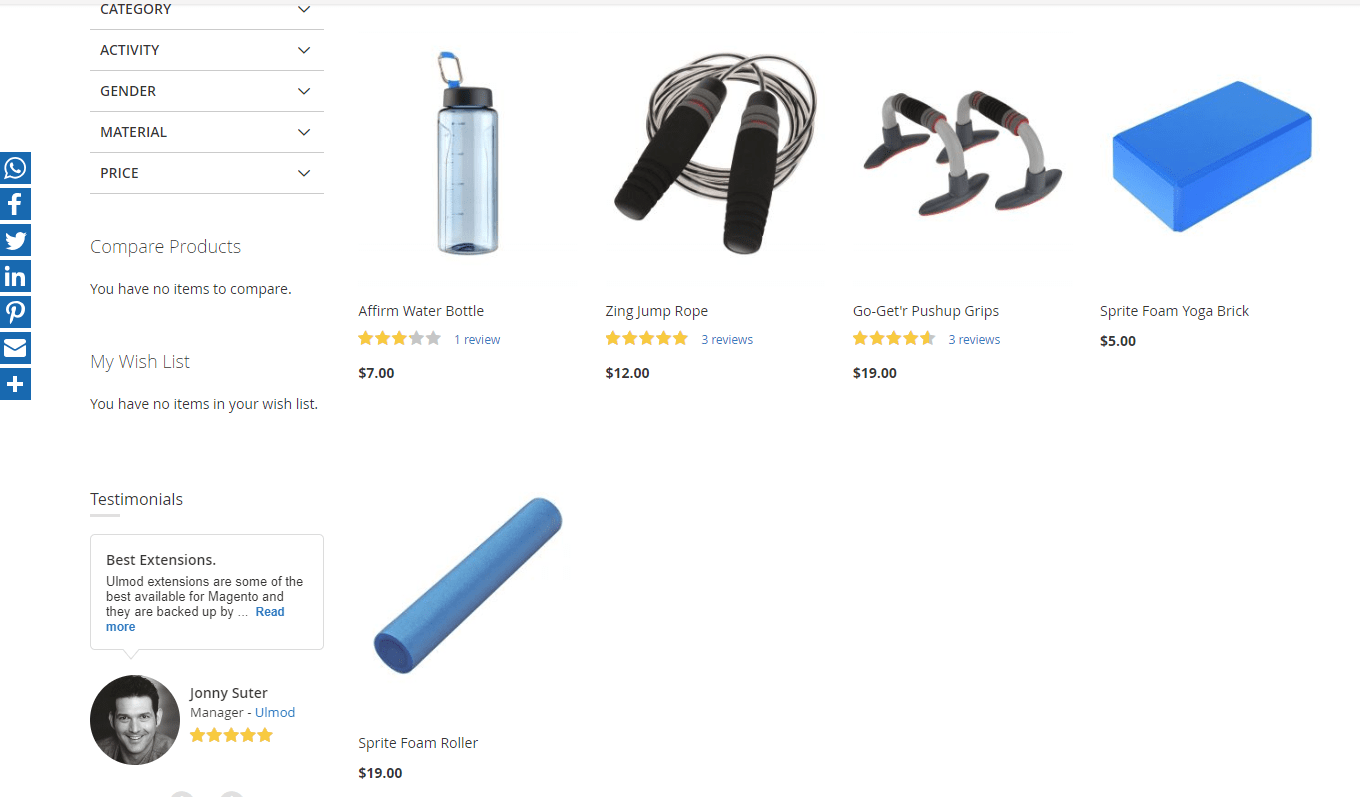Expand the Activity filter
This screenshot has height=797, width=1360.
click(207, 50)
